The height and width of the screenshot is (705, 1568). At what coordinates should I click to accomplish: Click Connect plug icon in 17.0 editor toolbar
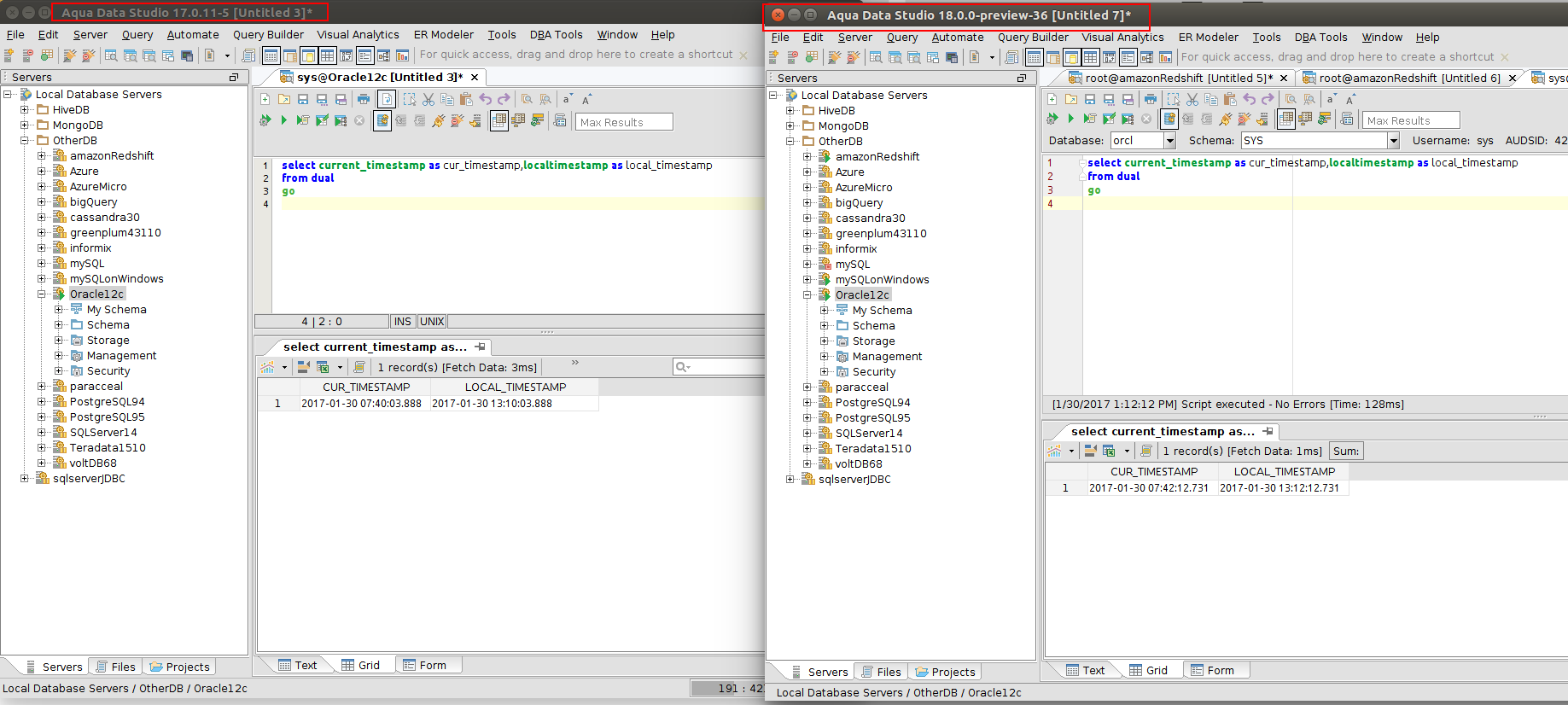pos(439,120)
